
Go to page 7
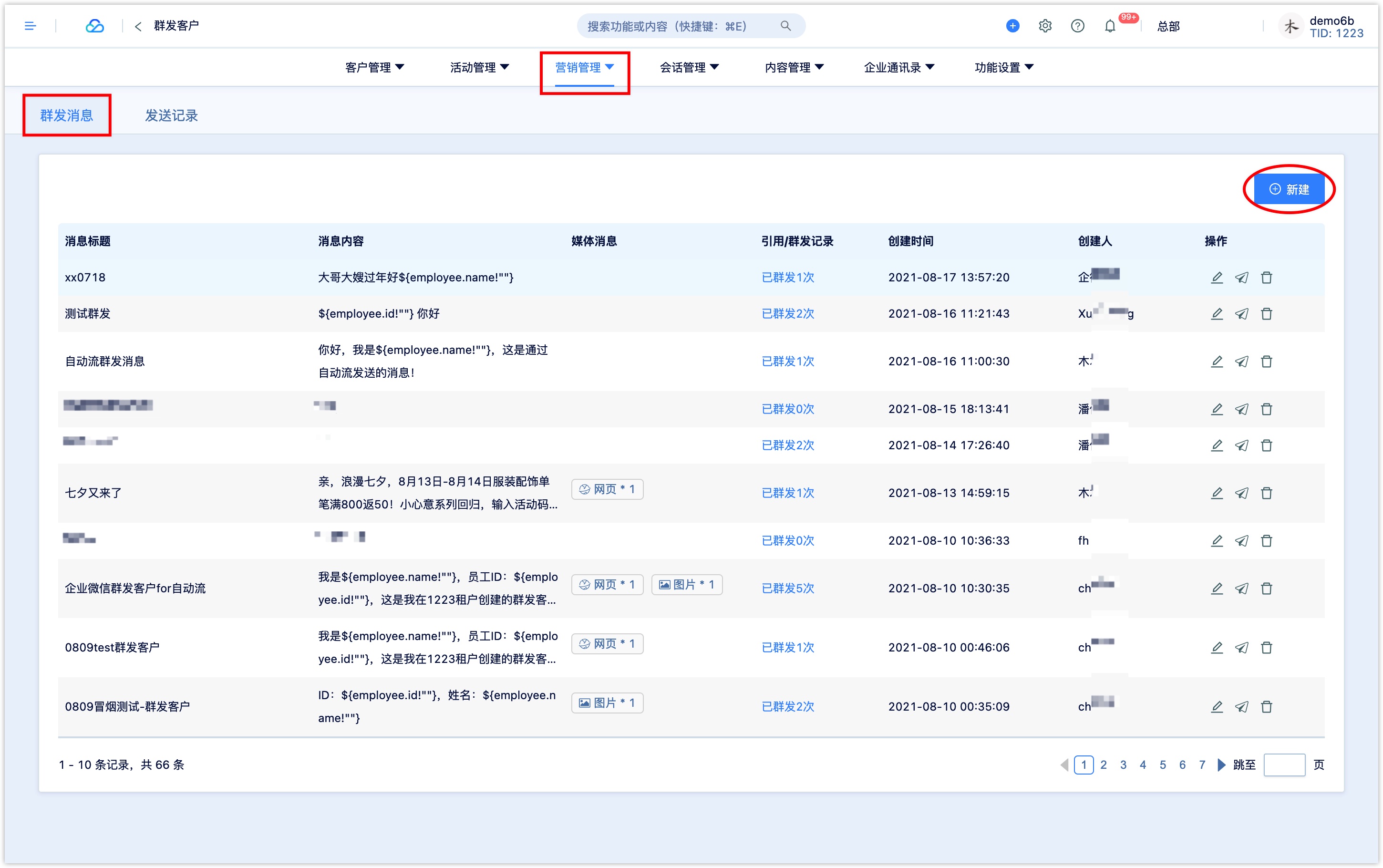tap(1202, 765)
